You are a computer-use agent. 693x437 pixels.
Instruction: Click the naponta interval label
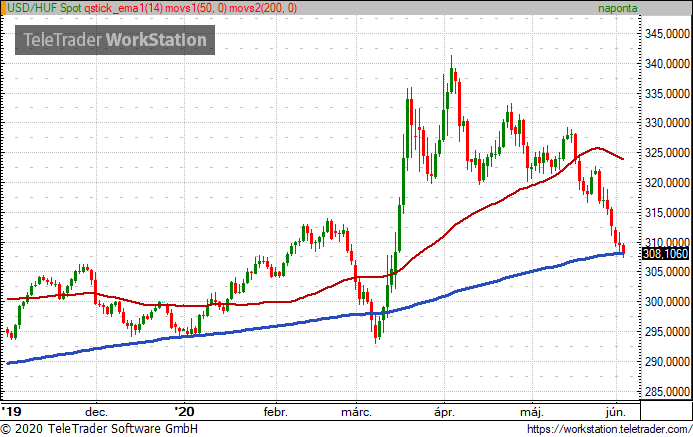pos(617,8)
